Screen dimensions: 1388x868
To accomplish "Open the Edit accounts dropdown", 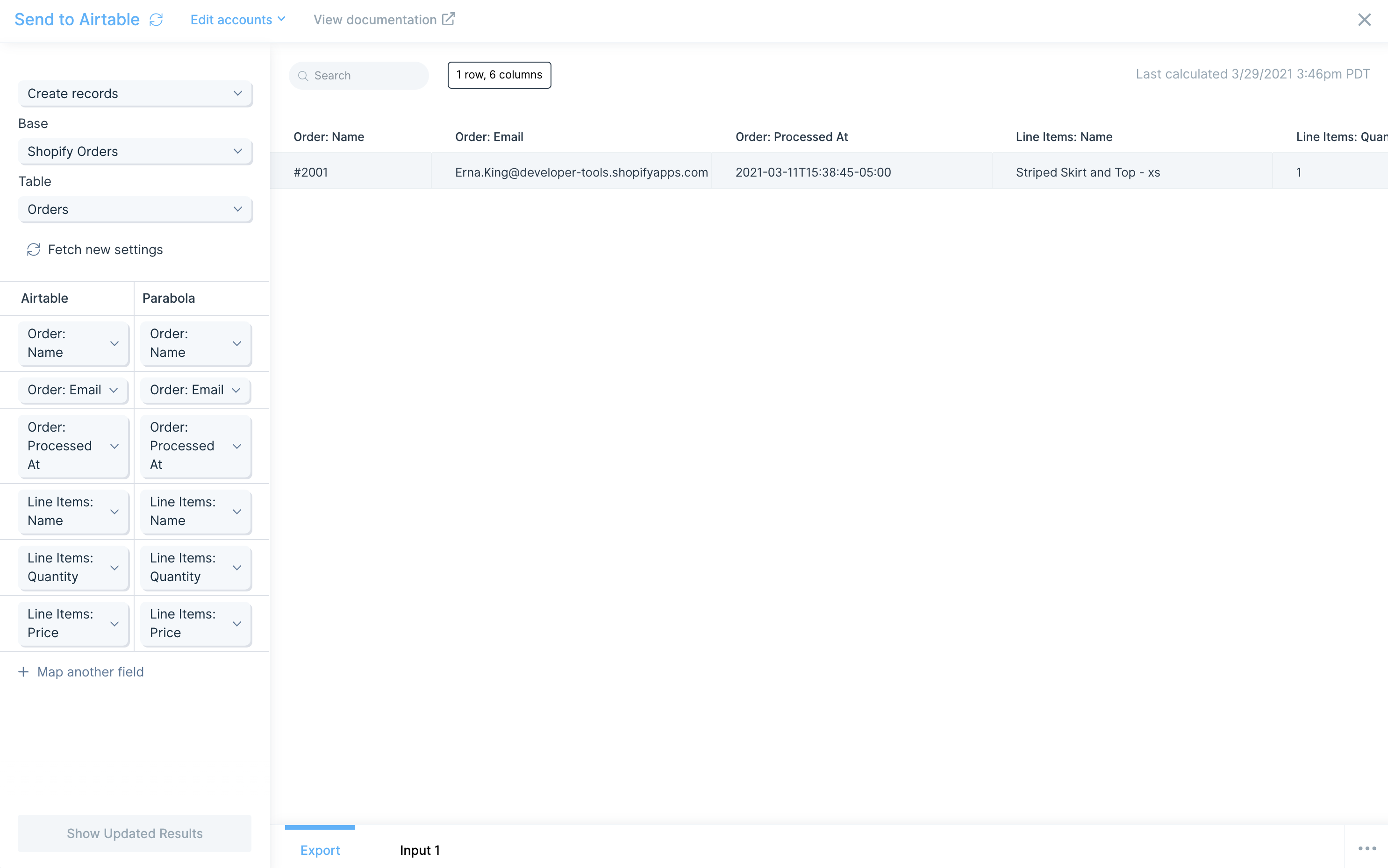I will (x=238, y=20).
